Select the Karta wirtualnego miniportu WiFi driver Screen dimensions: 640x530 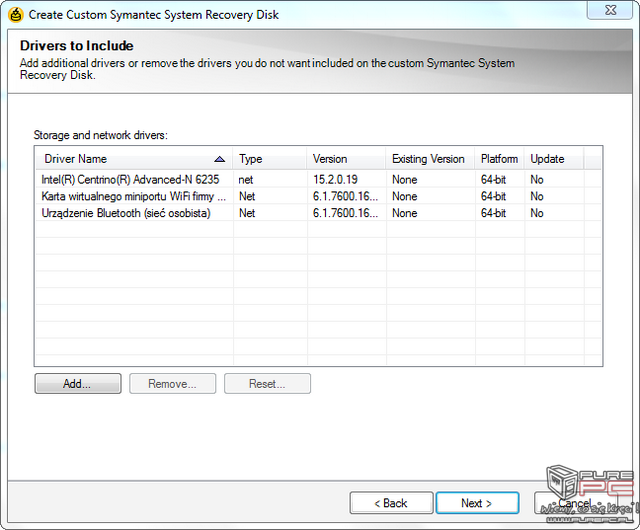tap(318, 196)
